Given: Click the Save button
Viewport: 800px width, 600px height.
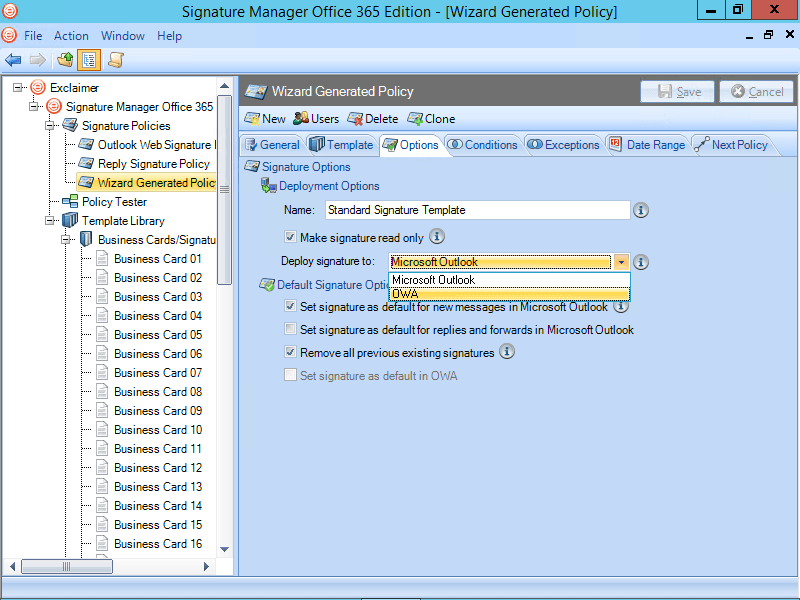Looking at the screenshot, I should 677,91.
